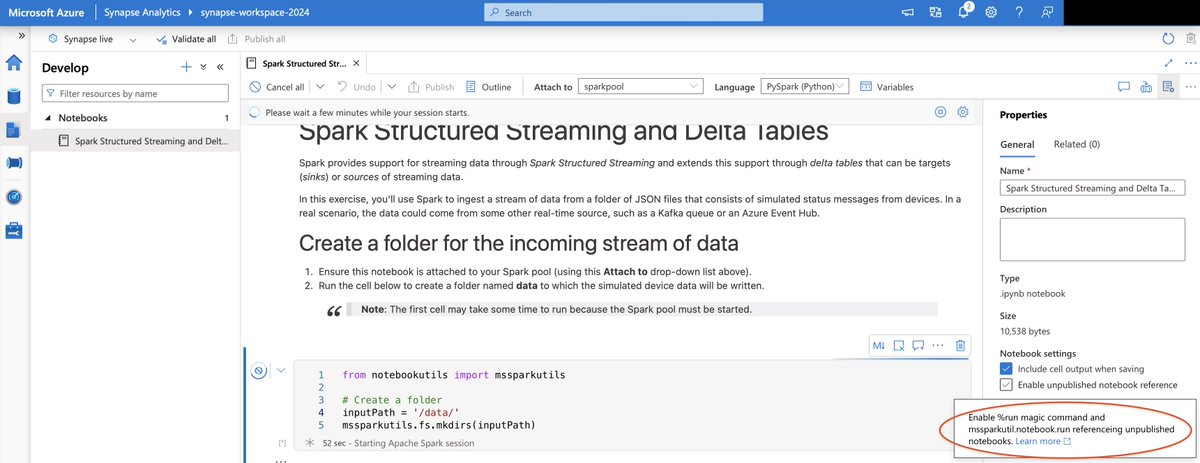This screenshot has height=463, width=1200.
Task: Collapse the Notebooks tree group
Action: [x=47, y=118]
